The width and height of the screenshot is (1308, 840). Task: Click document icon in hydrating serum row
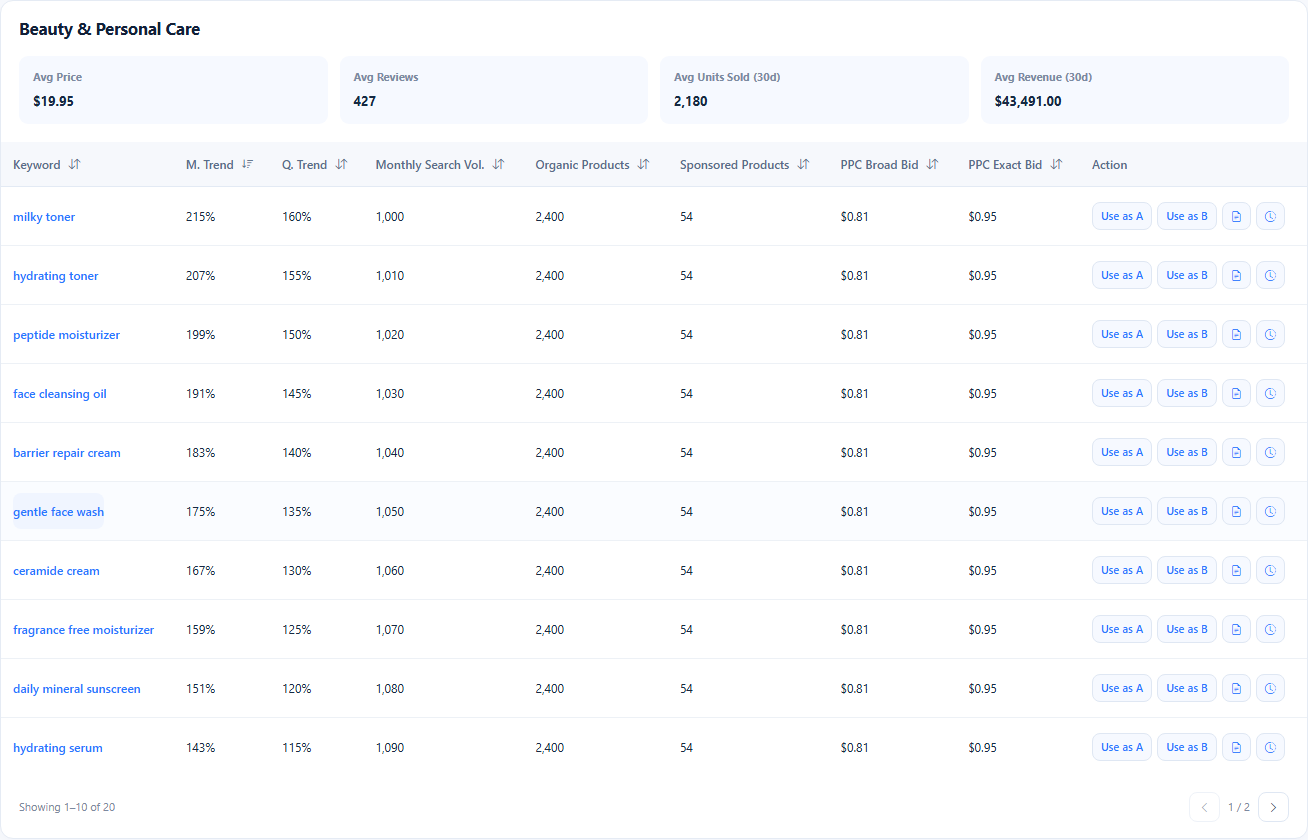pos(1236,747)
